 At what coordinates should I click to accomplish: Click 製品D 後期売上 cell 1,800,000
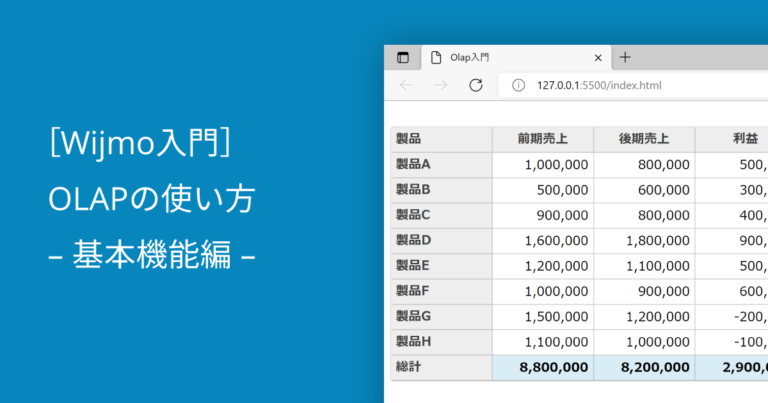(644, 240)
